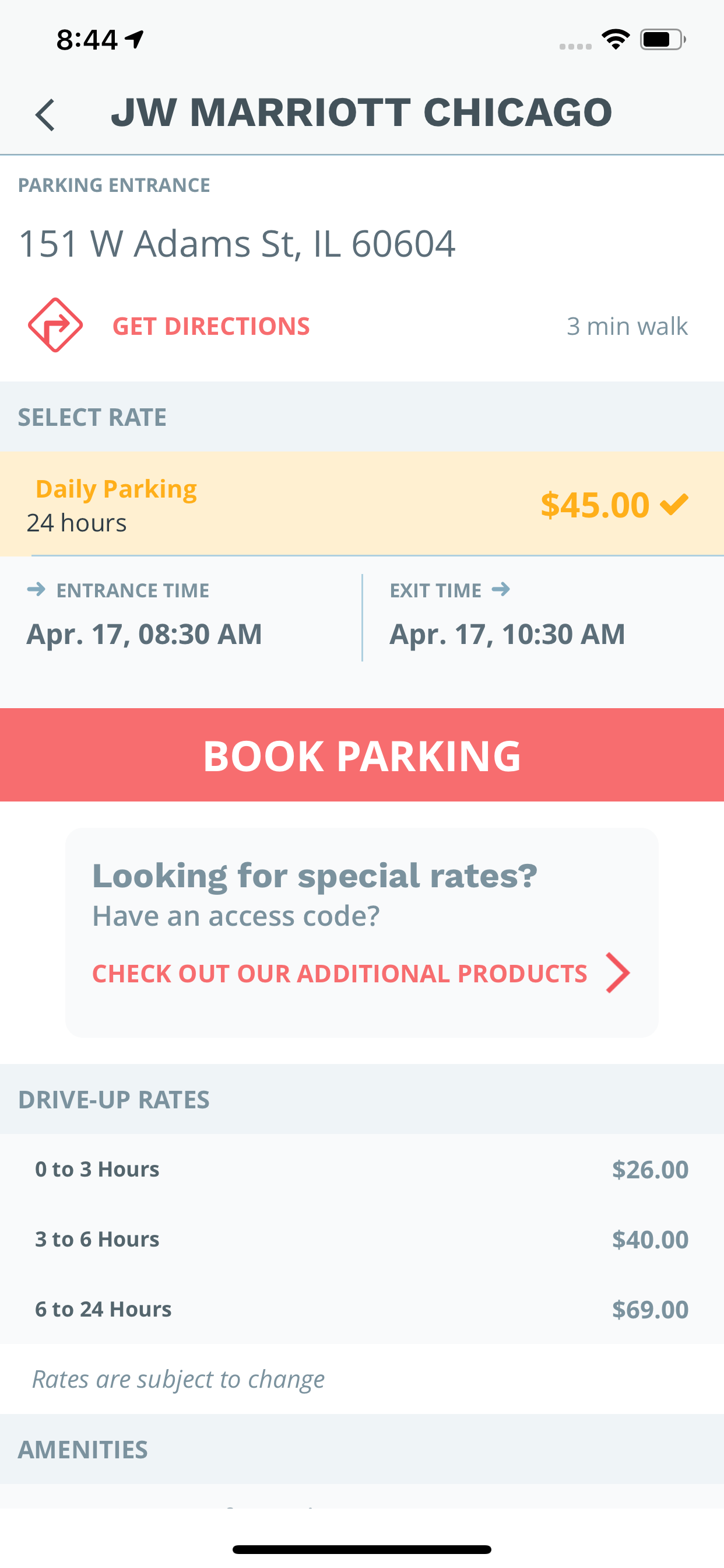Tap the battery status icon

[663, 40]
